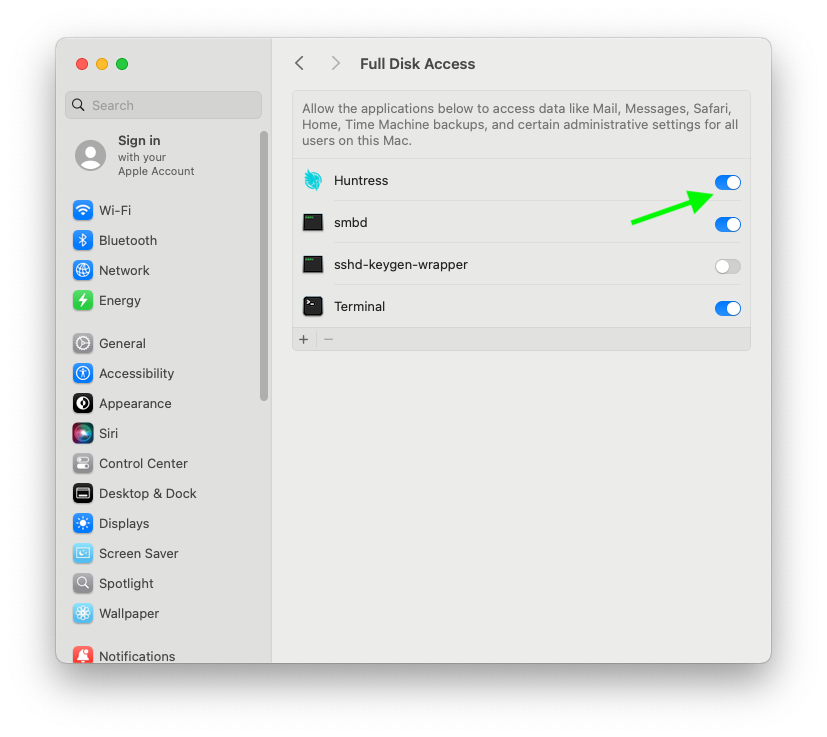The image size is (827, 737).
Task: Select the sshd-keygen-wrapper row label
Action: 401,264
